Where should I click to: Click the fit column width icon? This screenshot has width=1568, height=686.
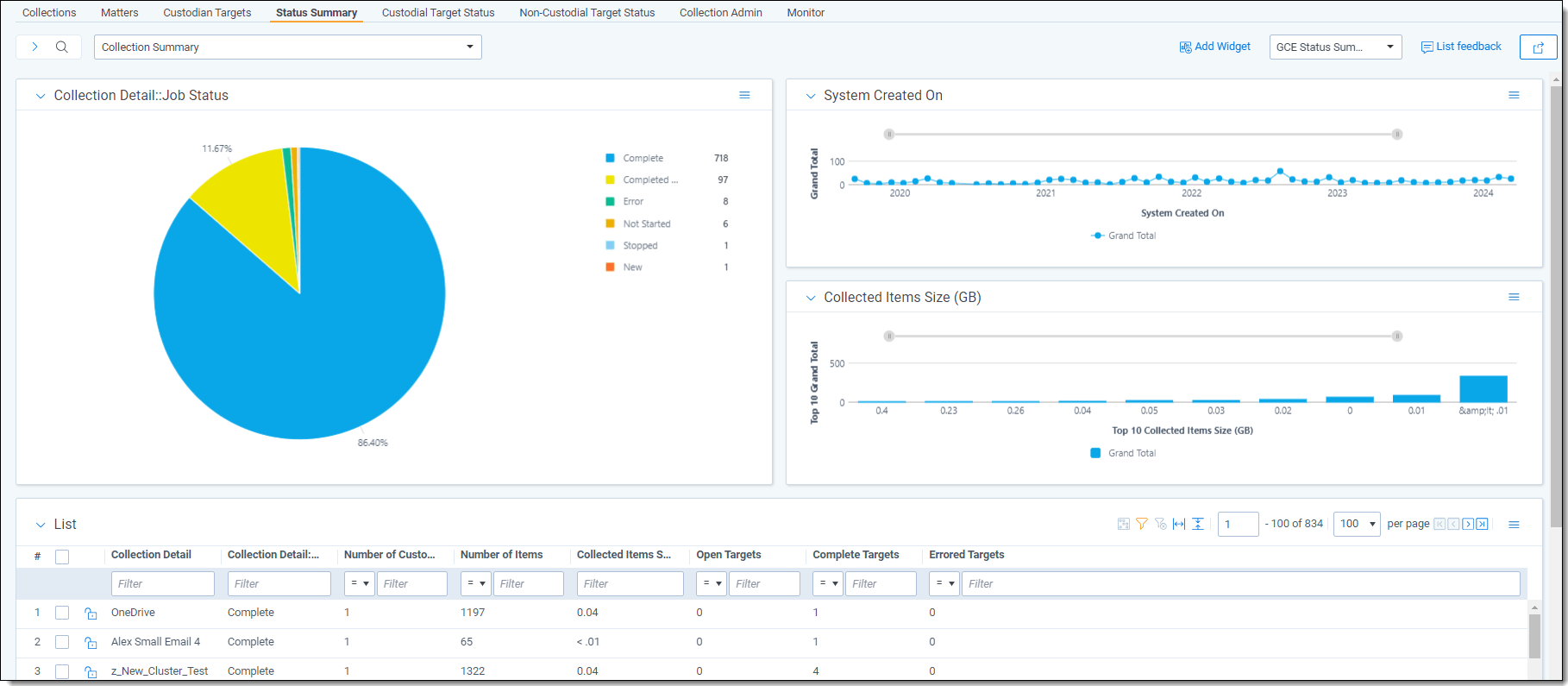(x=1179, y=524)
